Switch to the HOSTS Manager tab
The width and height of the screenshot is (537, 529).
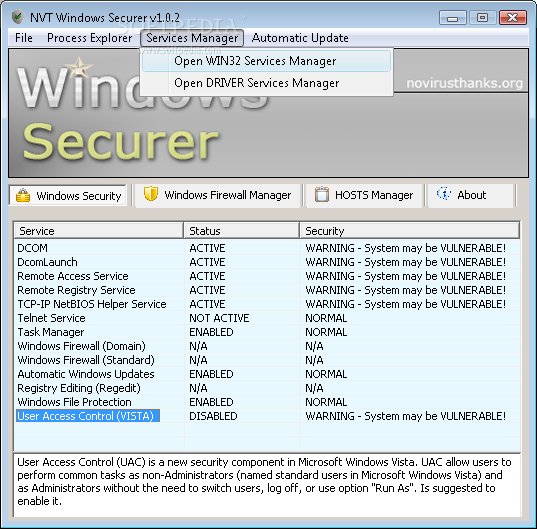point(364,195)
